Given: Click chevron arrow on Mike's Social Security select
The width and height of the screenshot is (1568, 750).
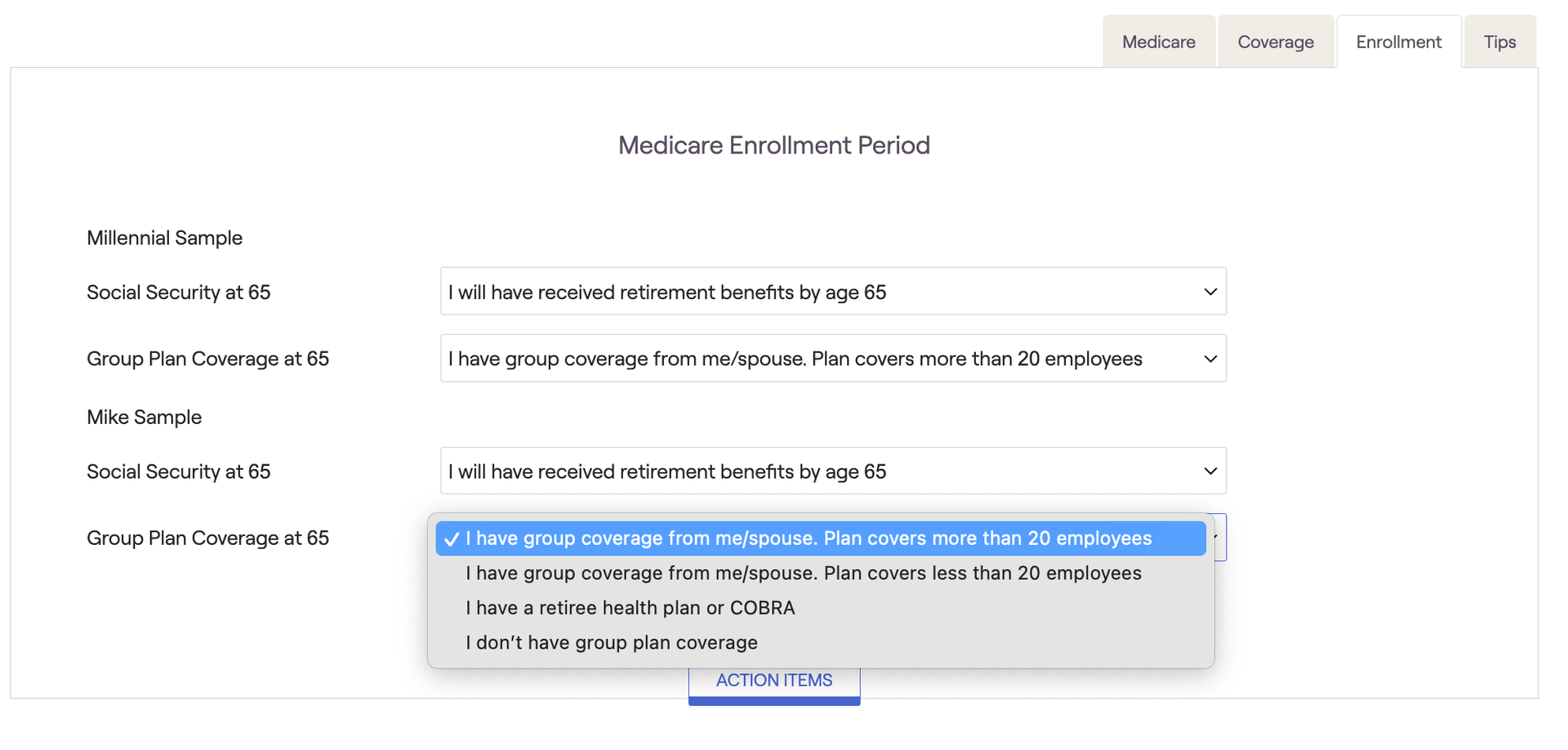Looking at the screenshot, I should pyautogui.click(x=1210, y=471).
